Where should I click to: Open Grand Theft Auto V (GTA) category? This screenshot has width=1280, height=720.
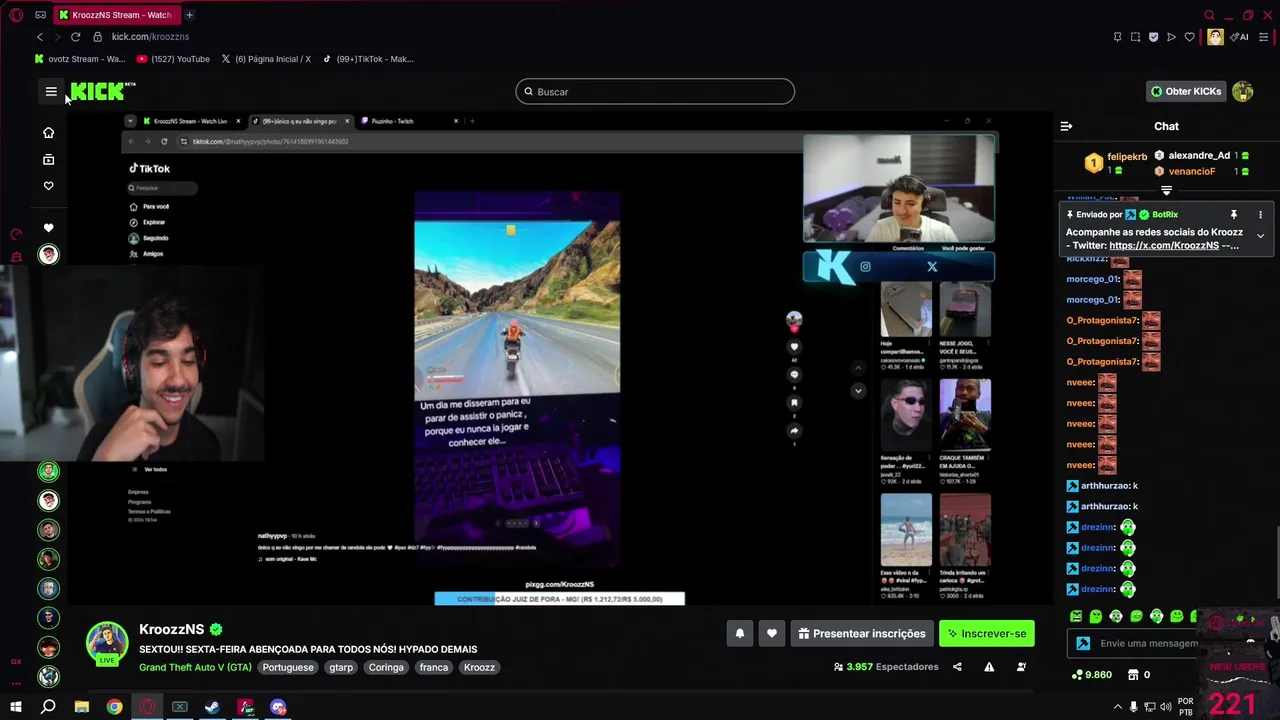[195, 667]
